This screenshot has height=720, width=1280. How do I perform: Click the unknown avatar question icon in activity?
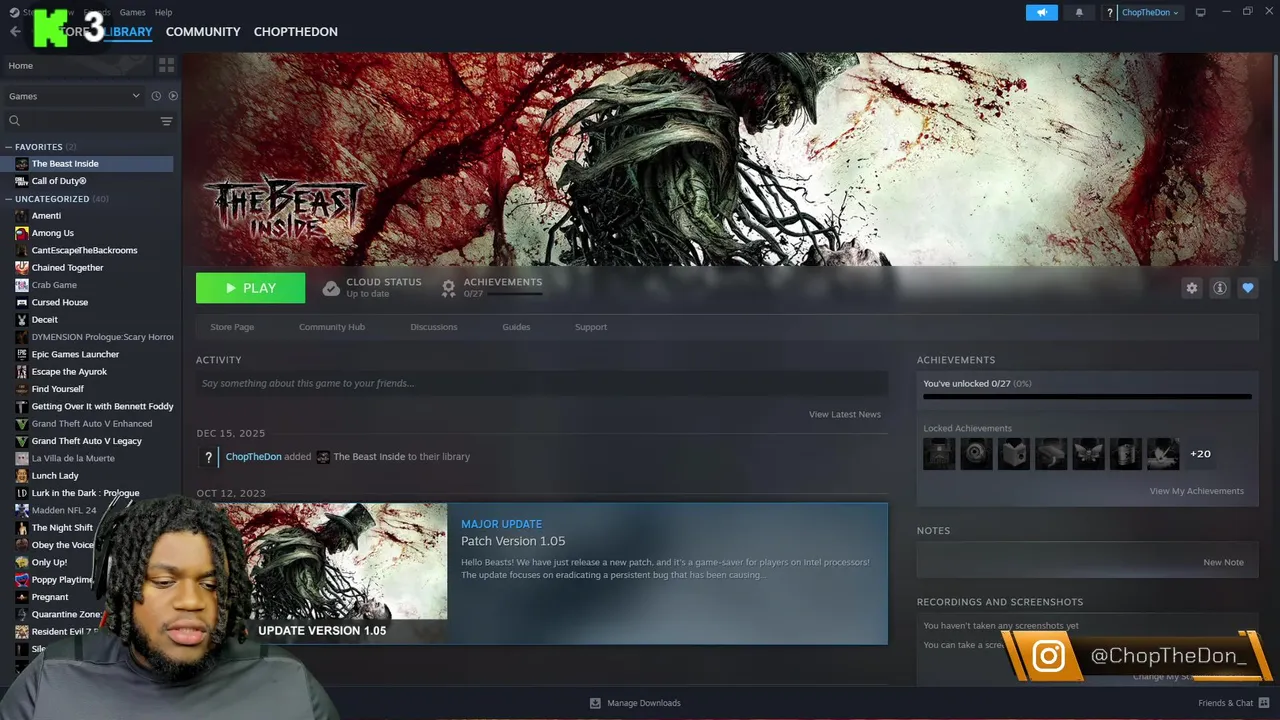coord(208,457)
